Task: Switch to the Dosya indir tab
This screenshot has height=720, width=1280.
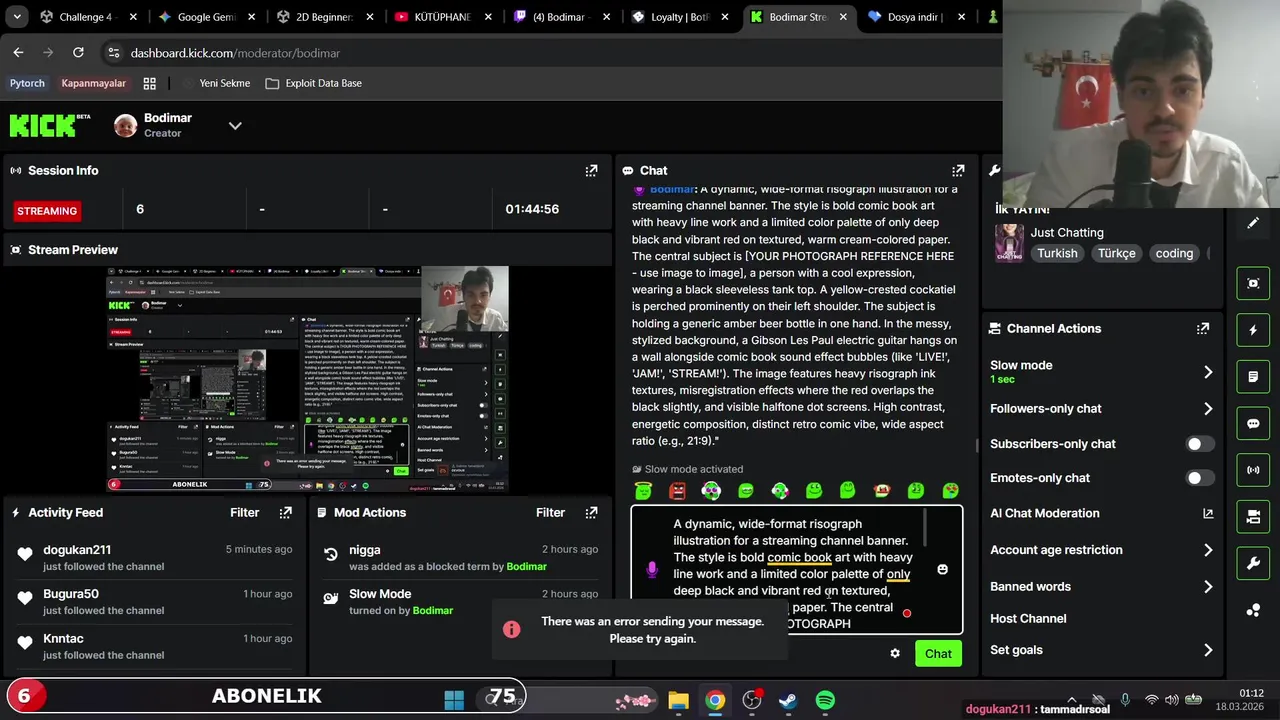Action: [x=915, y=17]
